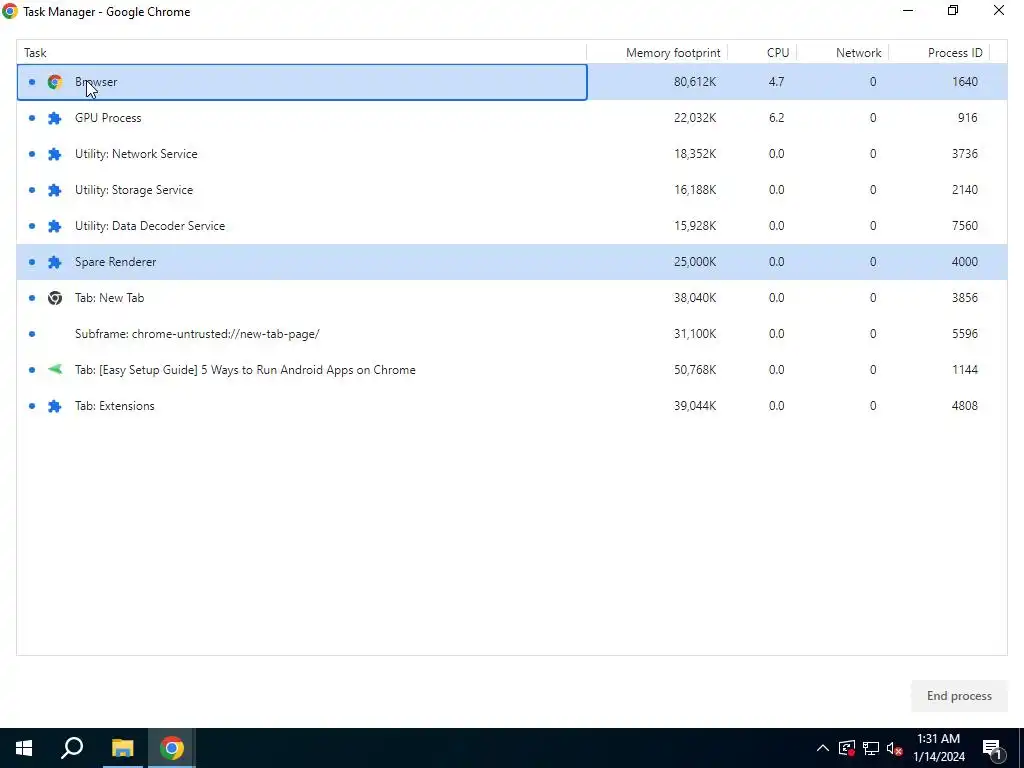This screenshot has width=1024, height=768.
Task: Click the 39,044K memory value
Action: tap(695, 406)
